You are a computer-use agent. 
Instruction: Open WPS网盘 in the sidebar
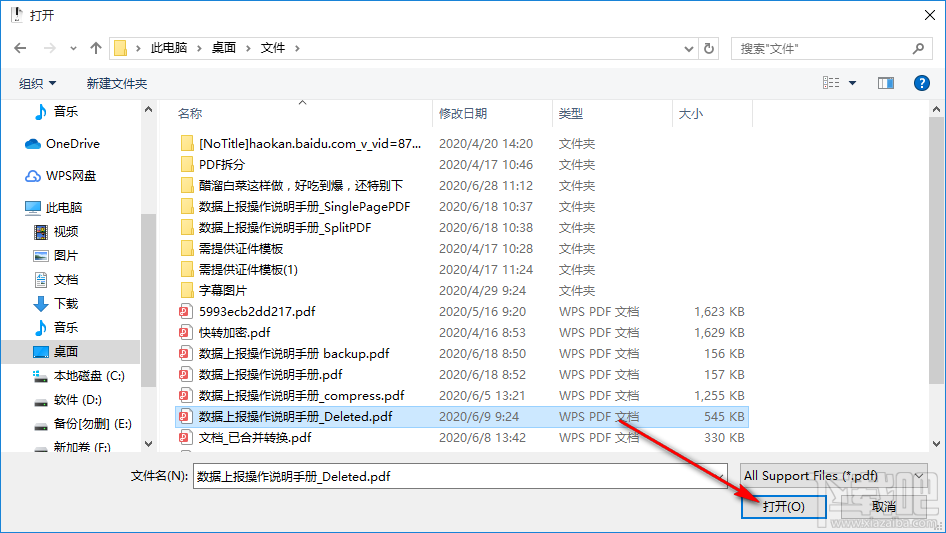click(x=60, y=176)
